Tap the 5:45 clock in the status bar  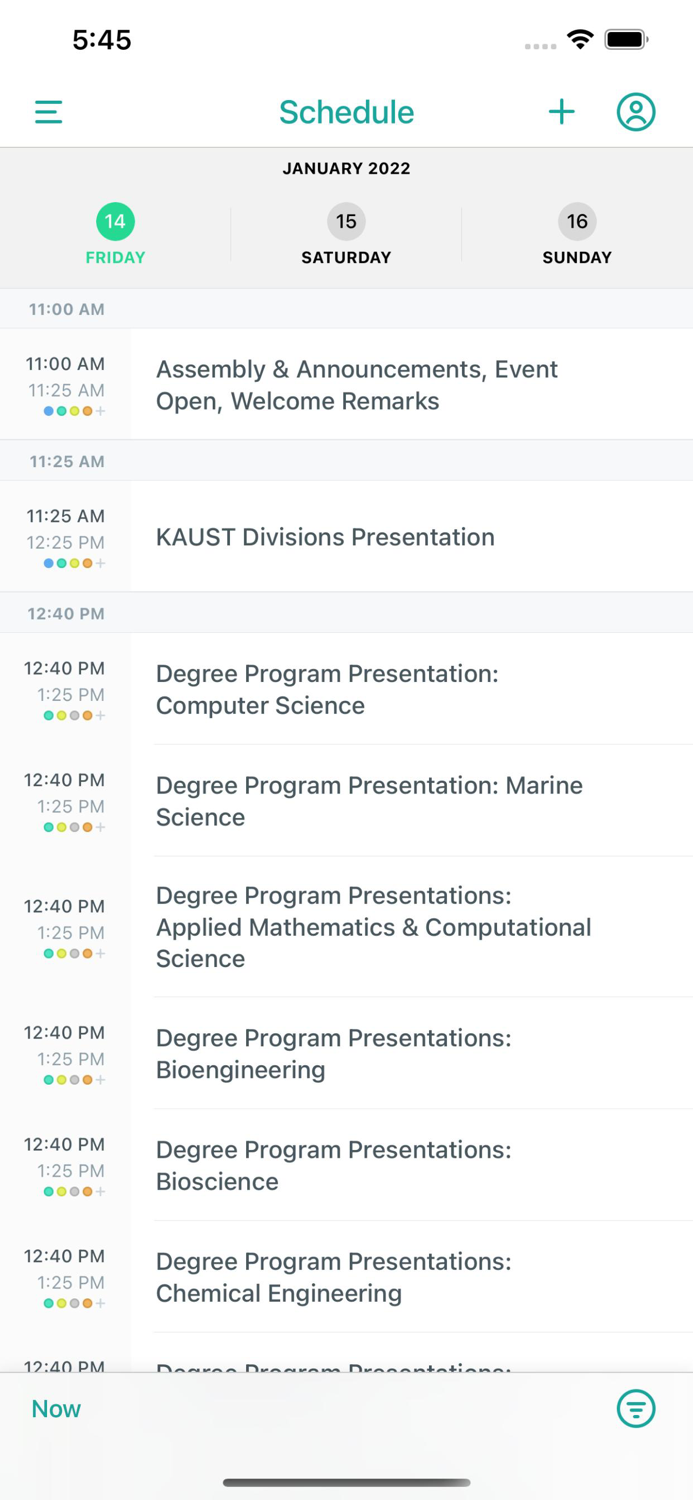[x=103, y=41]
